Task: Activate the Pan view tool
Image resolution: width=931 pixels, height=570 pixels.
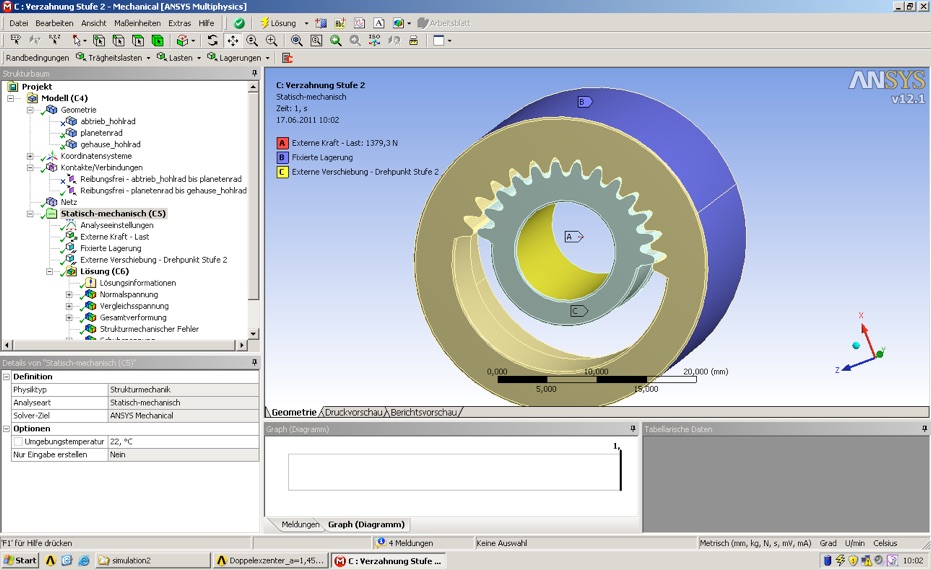Action: point(233,40)
